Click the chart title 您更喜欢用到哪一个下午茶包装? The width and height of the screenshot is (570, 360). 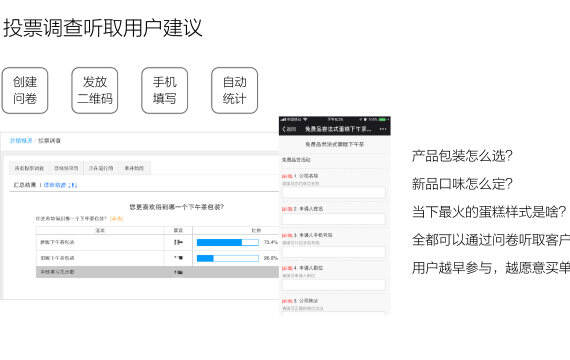177,207
